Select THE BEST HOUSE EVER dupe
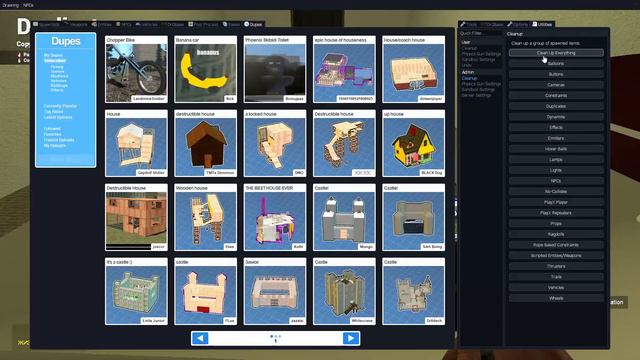640x360 pixels. [x=275, y=217]
